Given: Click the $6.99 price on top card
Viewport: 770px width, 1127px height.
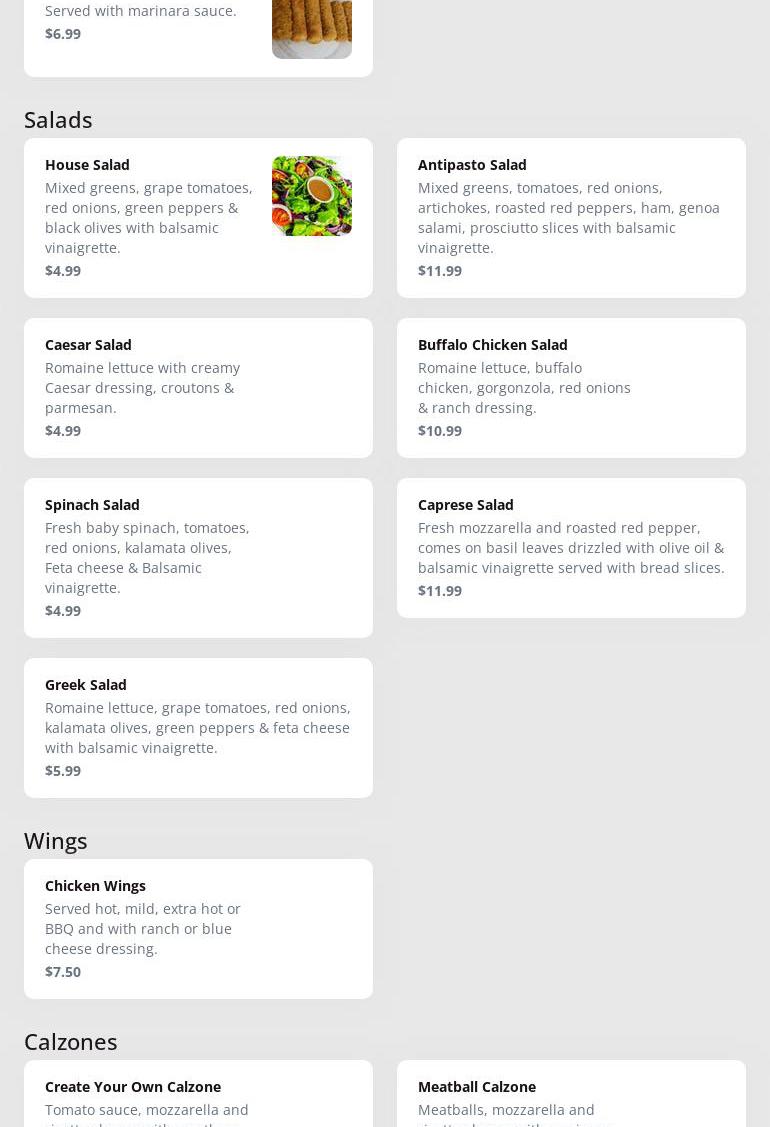Looking at the screenshot, I should tap(63, 34).
